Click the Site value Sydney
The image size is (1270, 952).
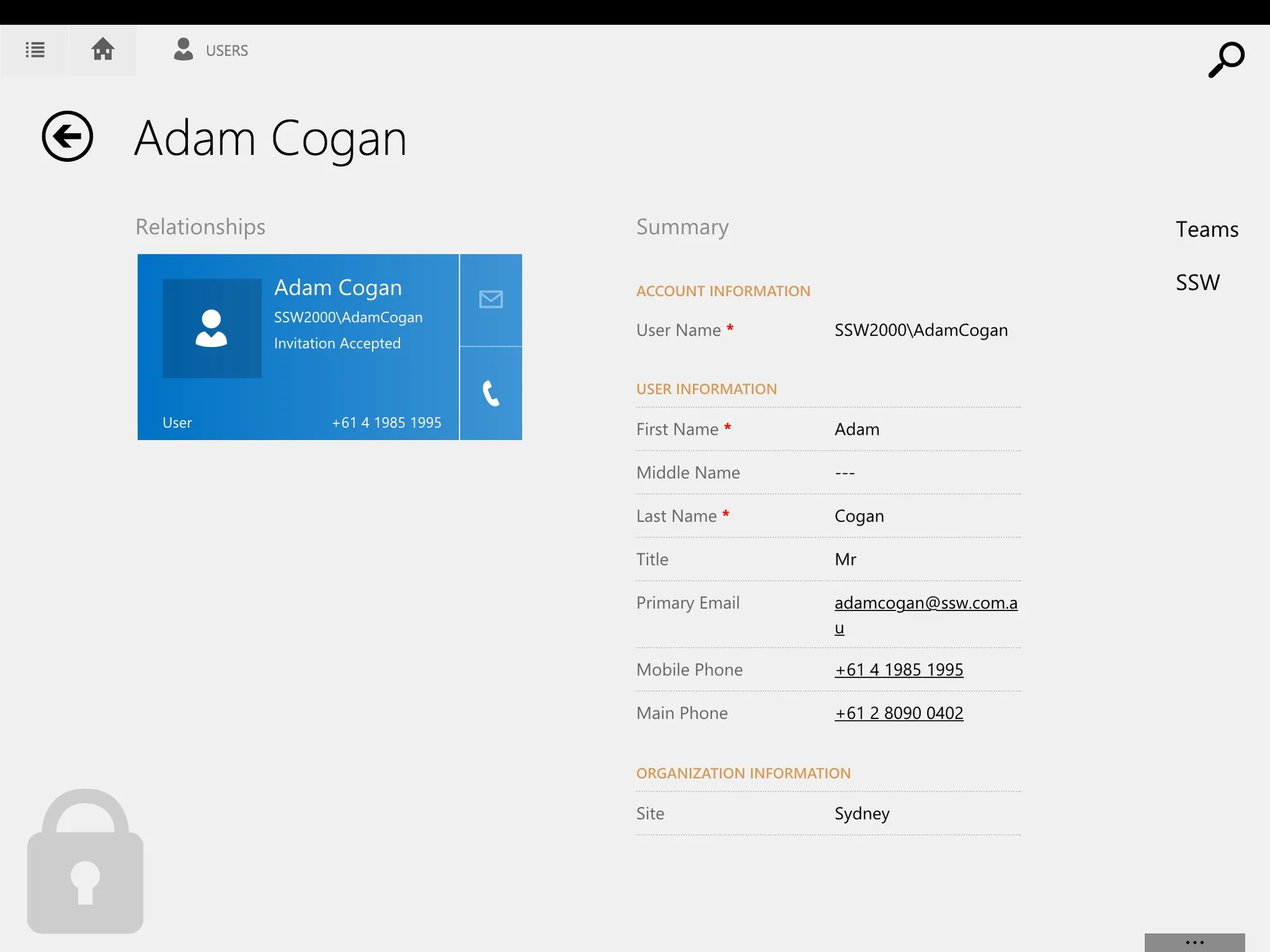tap(862, 814)
